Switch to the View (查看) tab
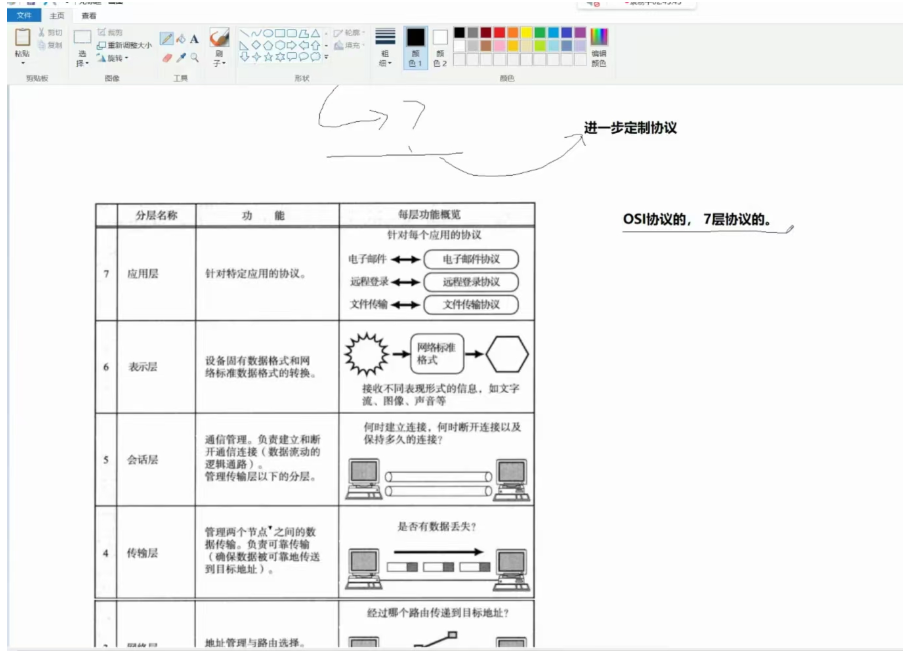The height and width of the screenshot is (651, 903). click(89, 16)
